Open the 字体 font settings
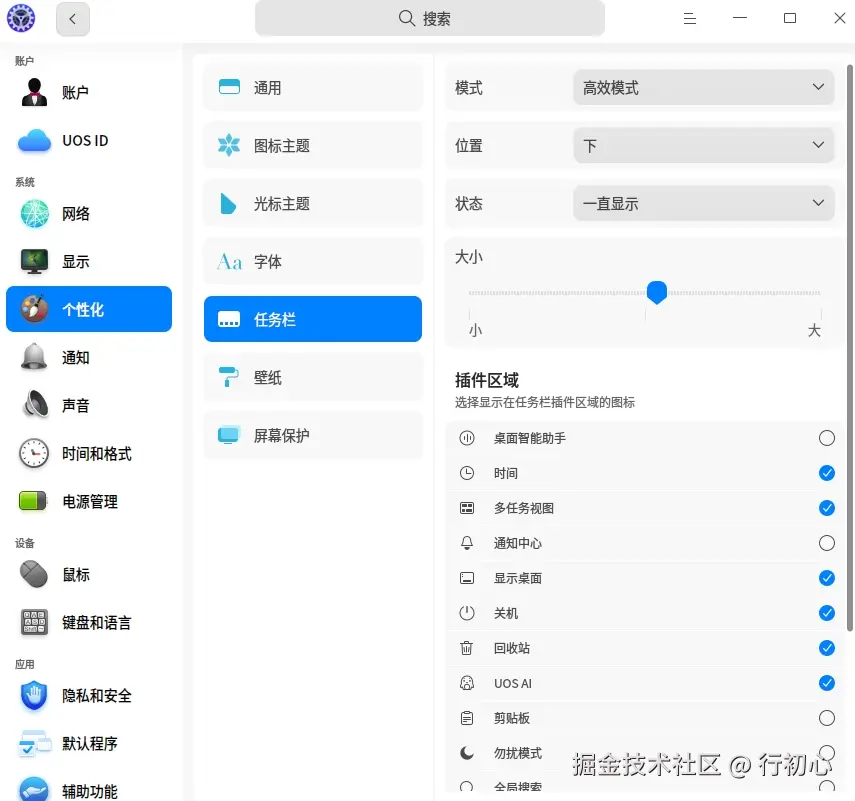Screen dimensions: 855x801 (x=312, y=261)
